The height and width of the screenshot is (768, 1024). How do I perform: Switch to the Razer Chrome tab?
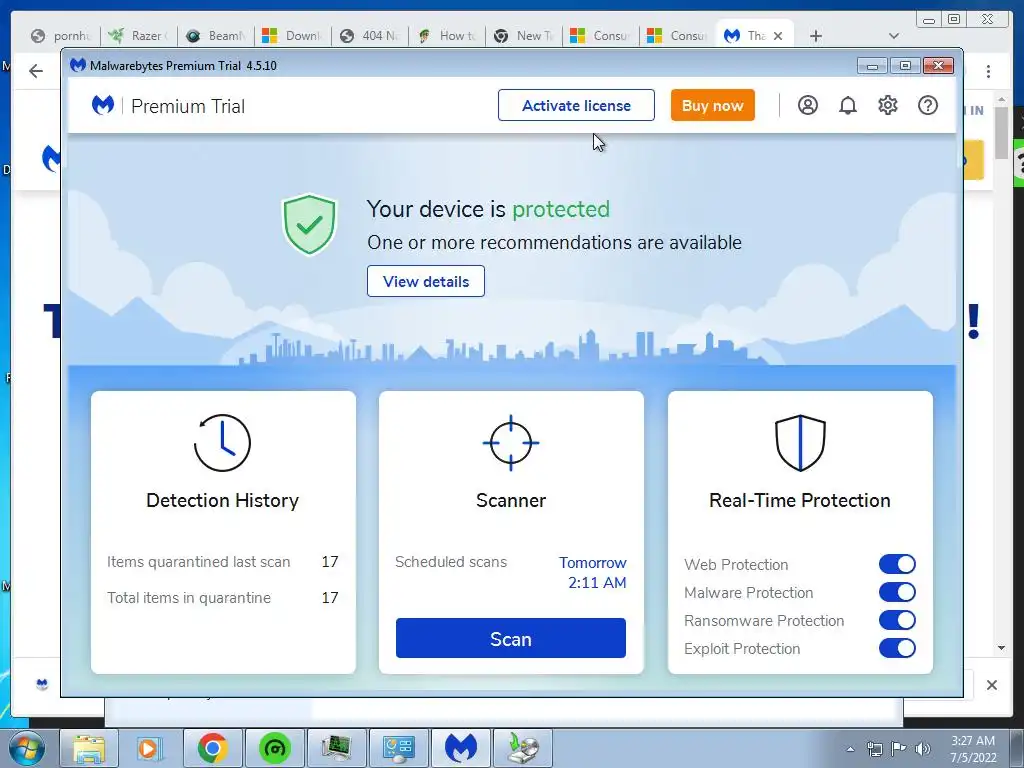pyautogui.click(x=138, y=36)
